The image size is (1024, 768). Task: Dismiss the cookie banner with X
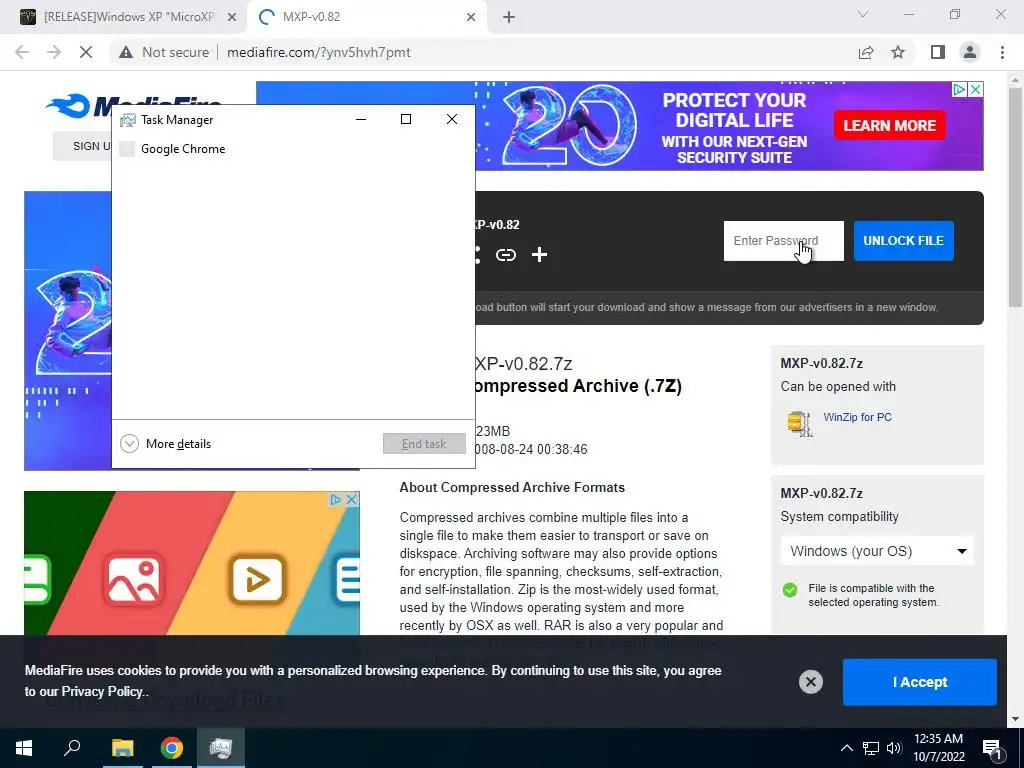tap(810, 682)
